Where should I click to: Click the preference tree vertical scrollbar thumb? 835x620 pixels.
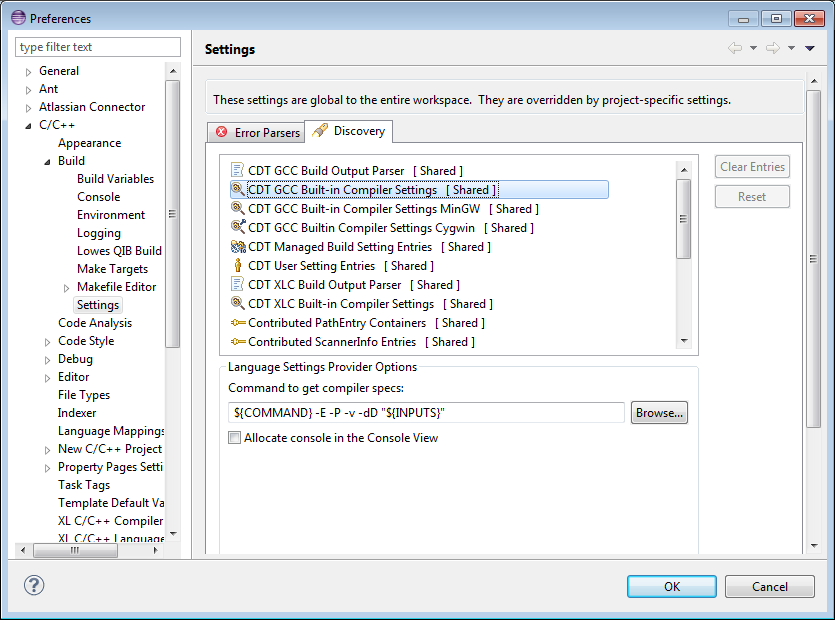tap(172, 214)
